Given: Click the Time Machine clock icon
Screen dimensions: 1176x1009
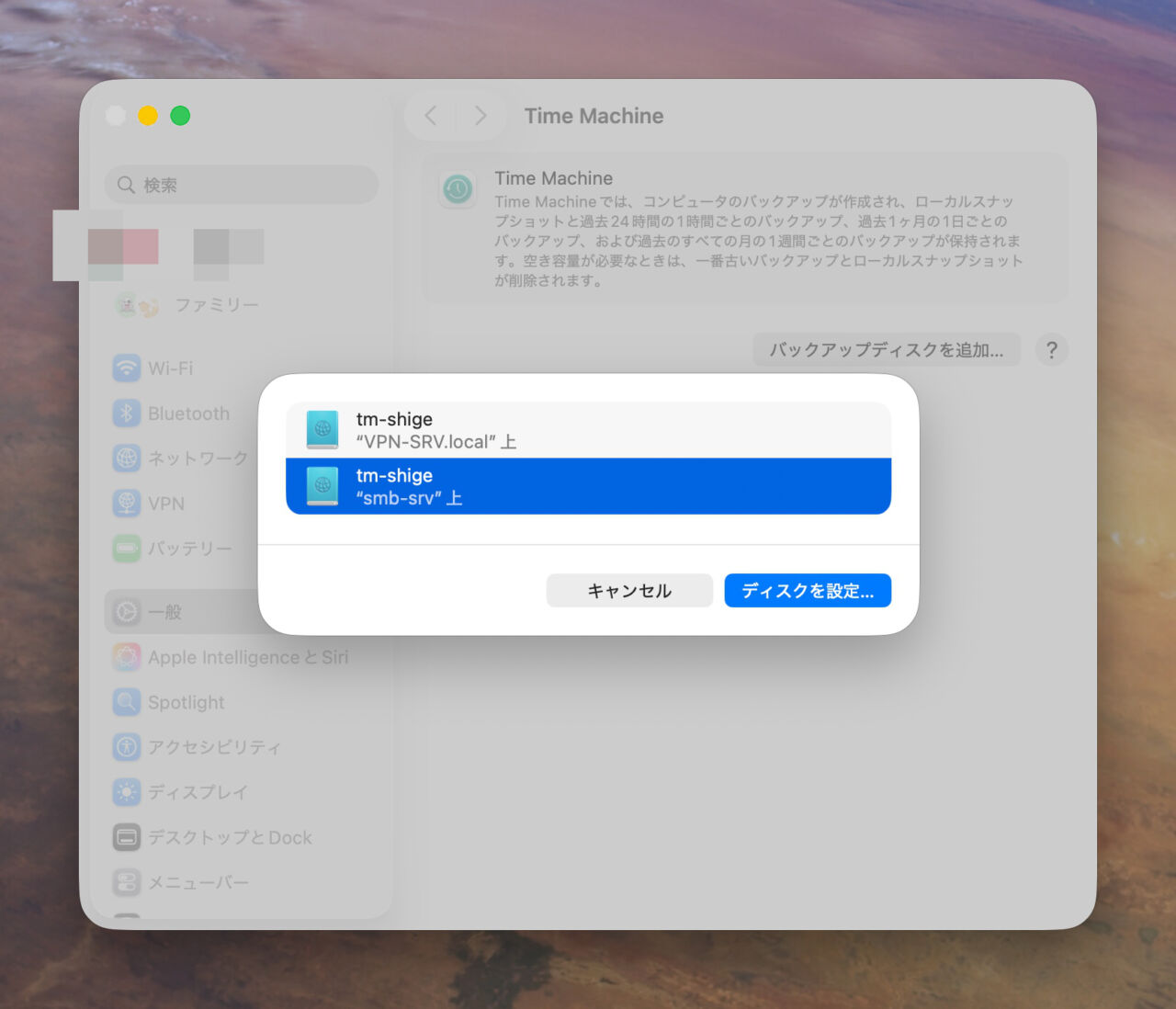Looking at the screenshot, I should [x=458, y=189].
